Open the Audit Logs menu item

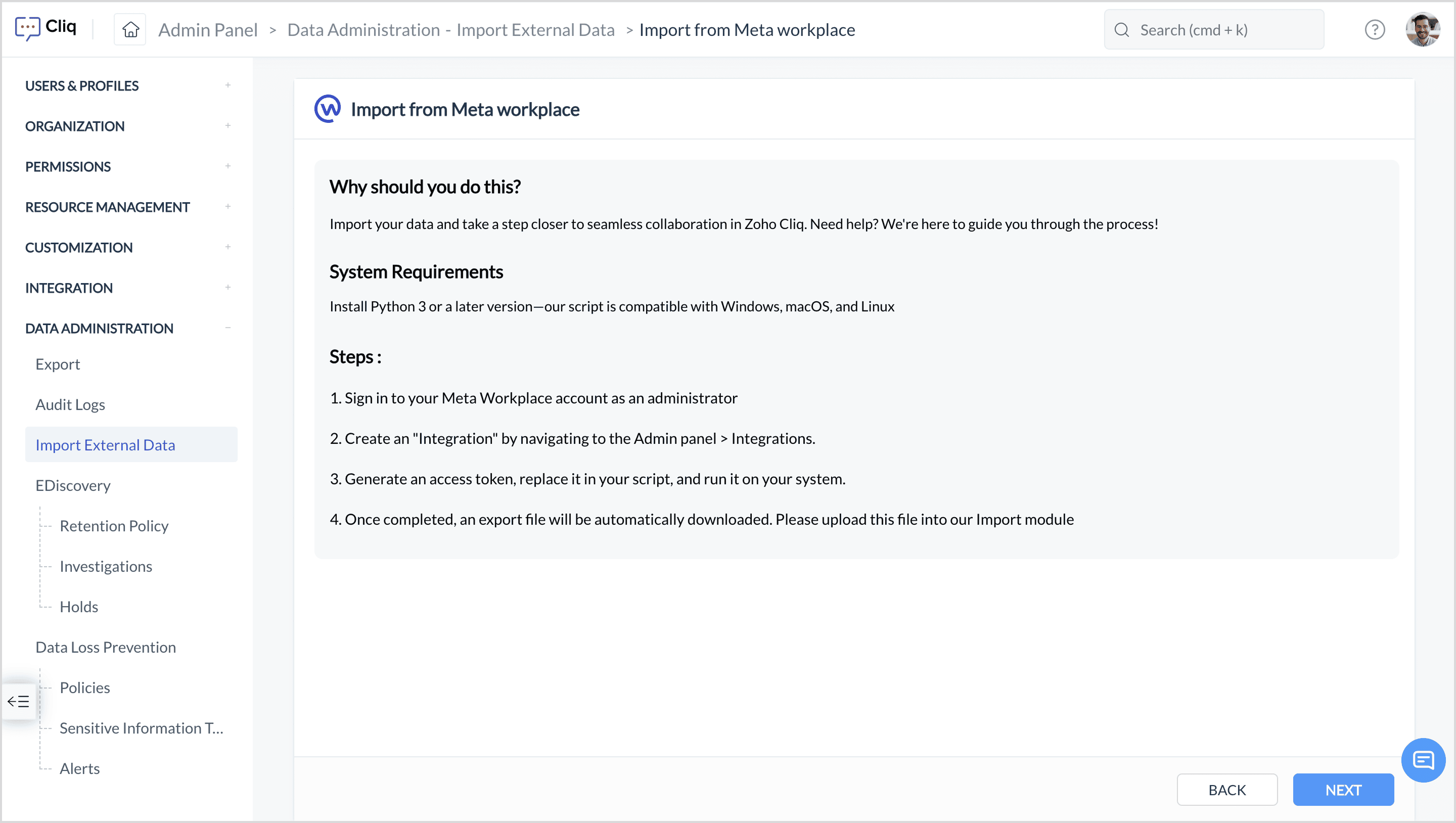70,404
